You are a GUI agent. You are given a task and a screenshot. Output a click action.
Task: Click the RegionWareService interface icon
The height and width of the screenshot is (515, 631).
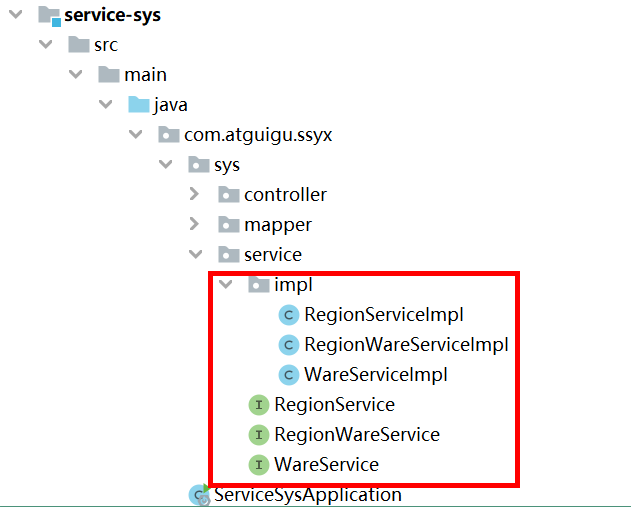coord(260,435)
